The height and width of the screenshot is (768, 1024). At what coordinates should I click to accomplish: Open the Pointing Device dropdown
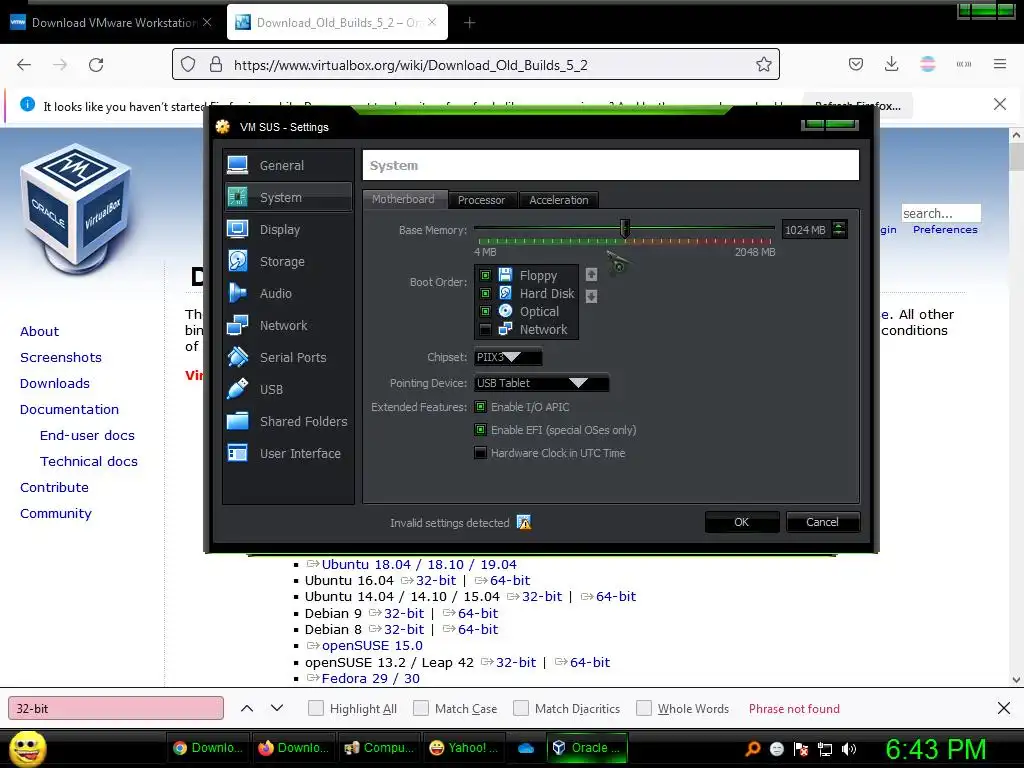coord(541,383)
